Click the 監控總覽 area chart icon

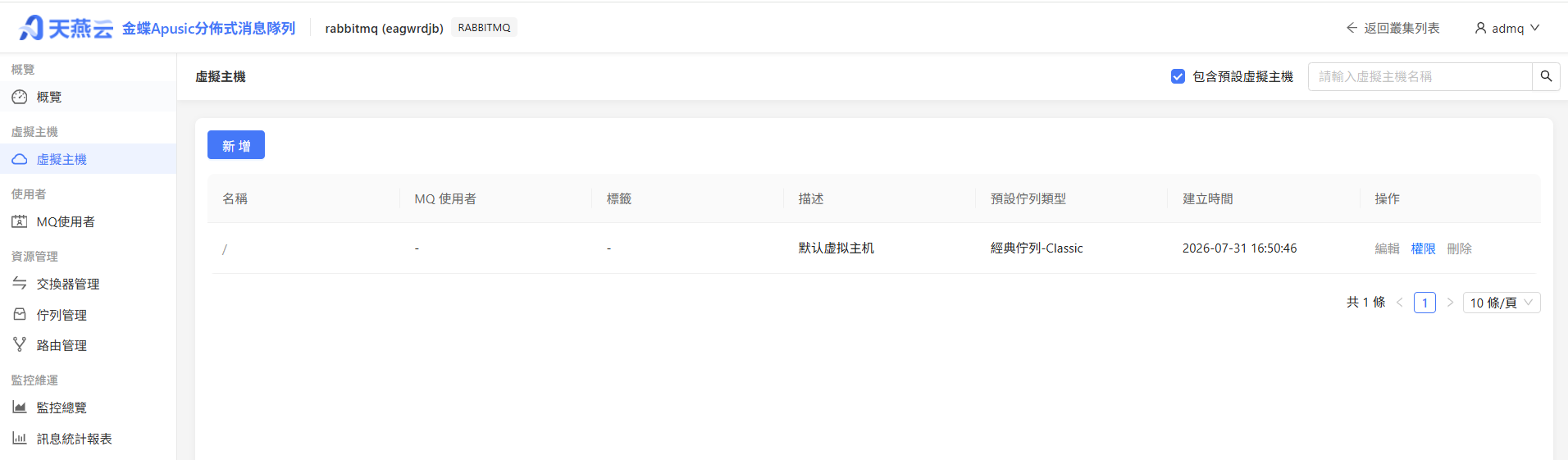[20, 407]
